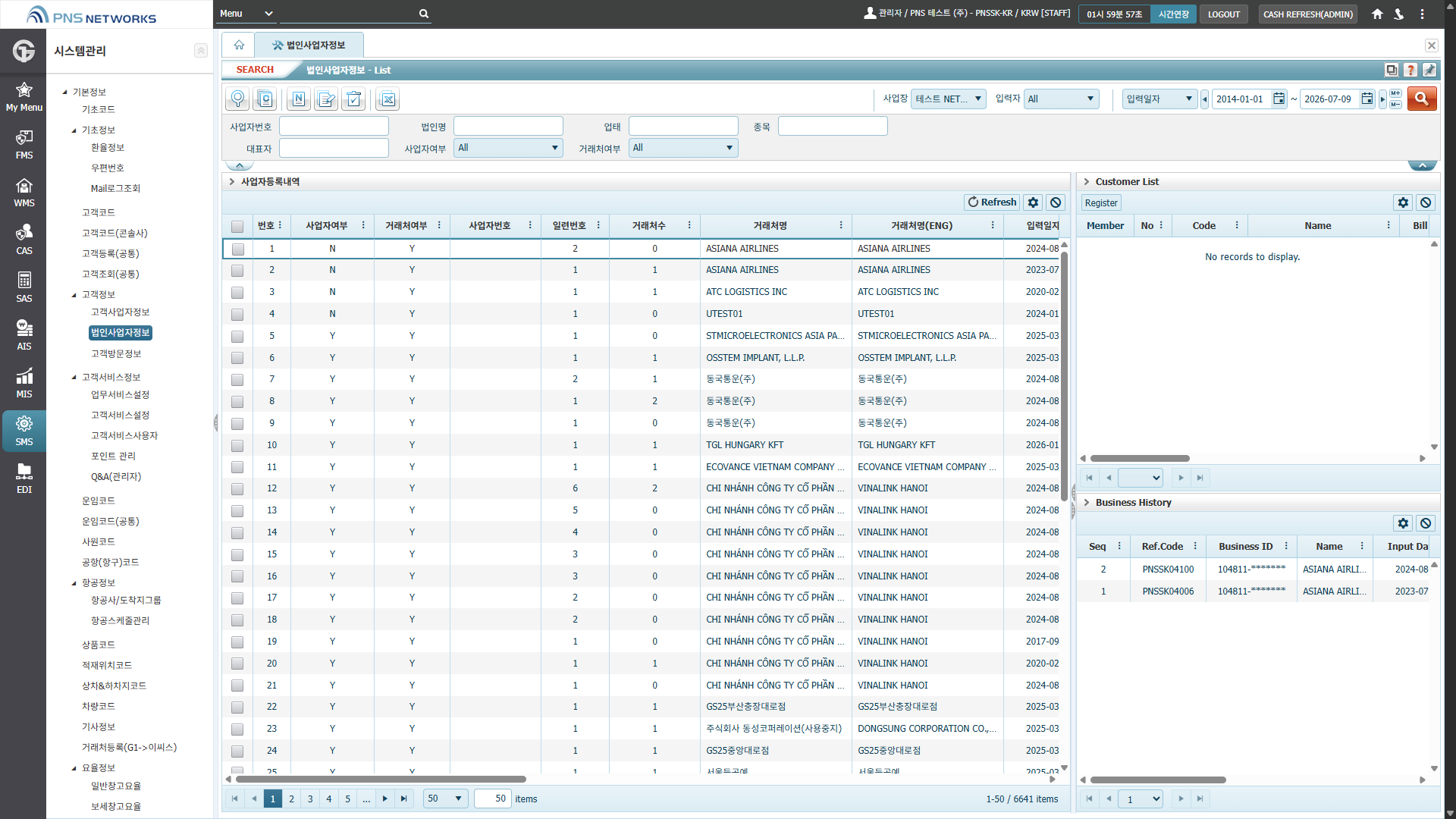The width and height of the screenshot is (1456, 819).
Task: Open page size 50 dropdown
Action: pyautogui.click(x=446, y=799)
